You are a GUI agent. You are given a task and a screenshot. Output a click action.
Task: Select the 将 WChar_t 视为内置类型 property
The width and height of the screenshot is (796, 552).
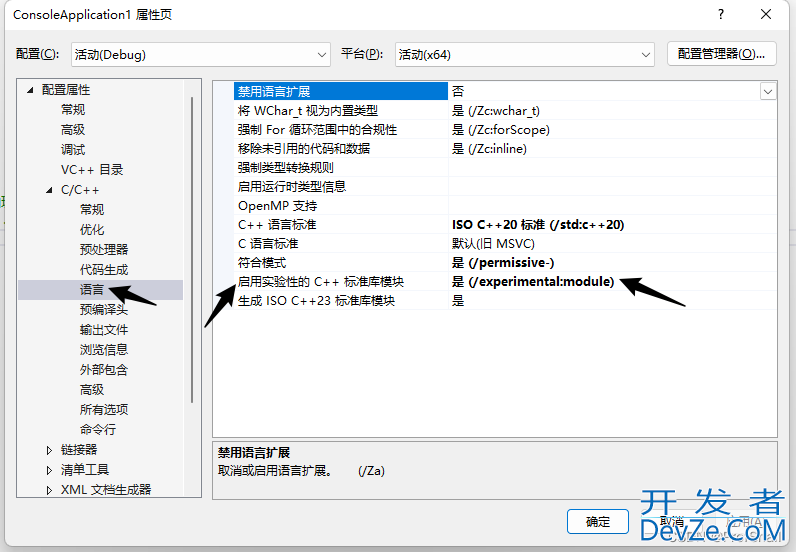[x=308, y=110]
